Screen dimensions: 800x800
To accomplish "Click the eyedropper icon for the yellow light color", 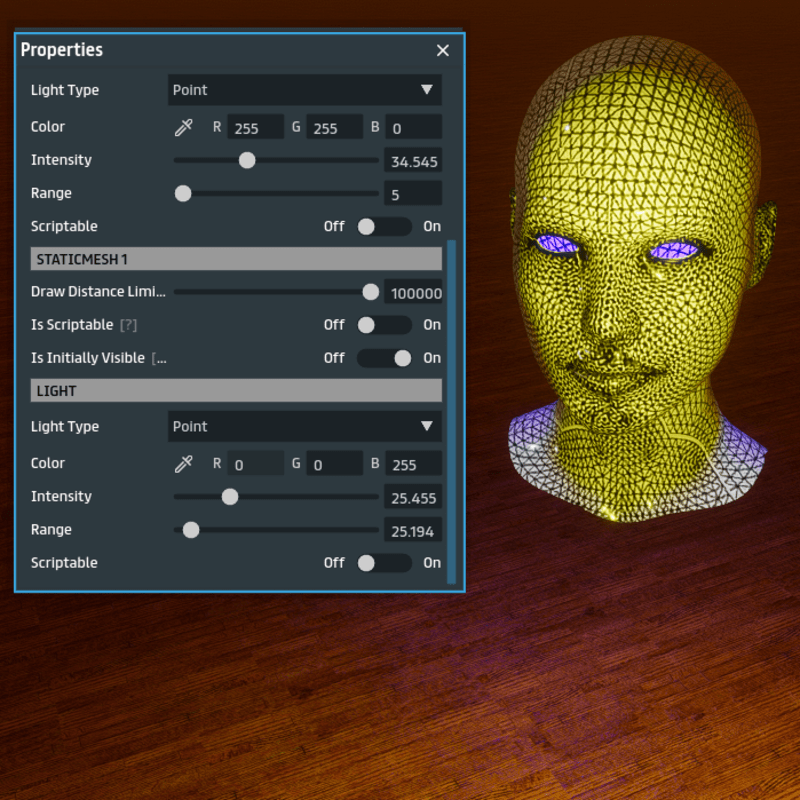I will 183,127.
